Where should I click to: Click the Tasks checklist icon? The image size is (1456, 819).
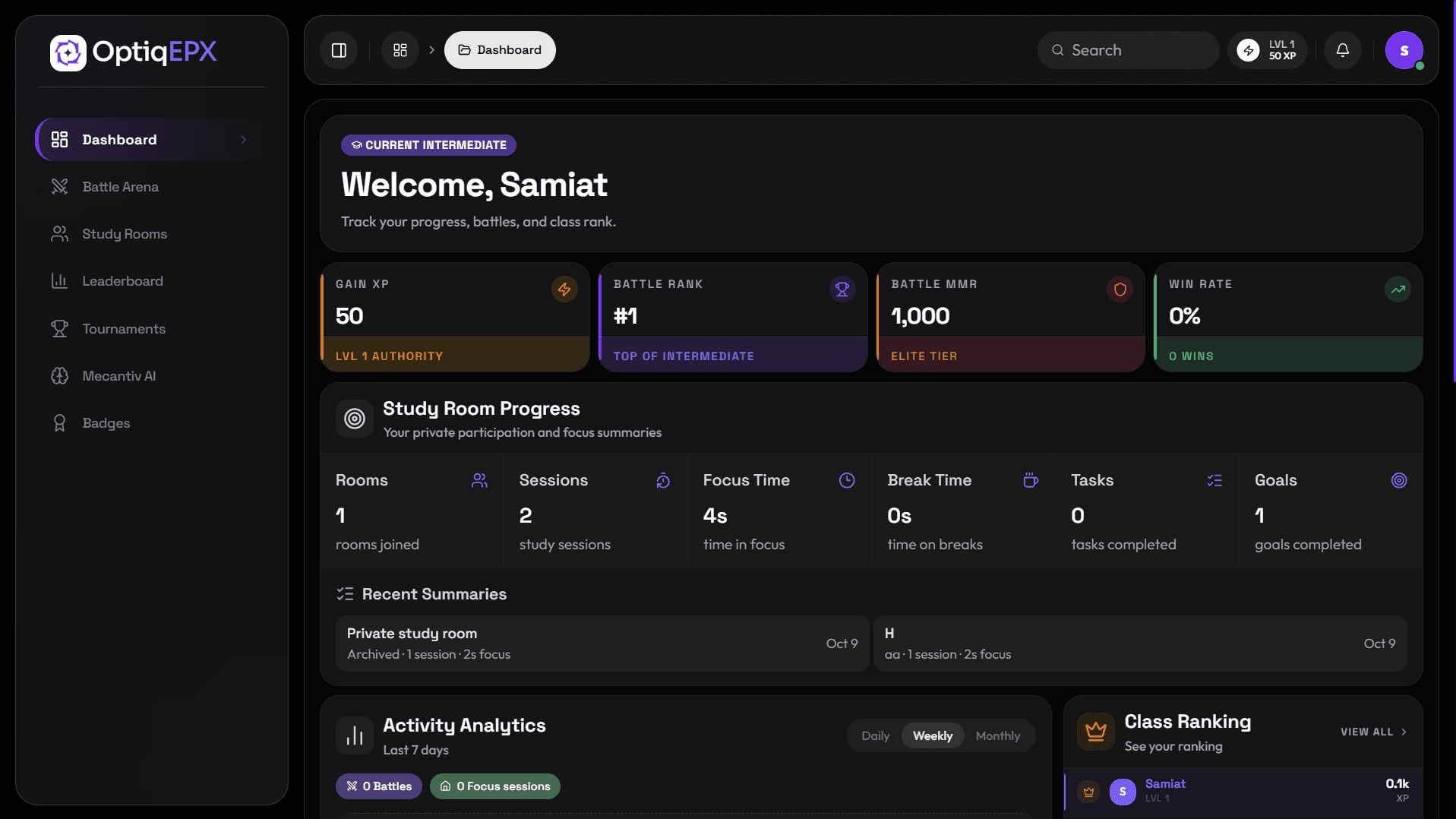[1214, 481]
